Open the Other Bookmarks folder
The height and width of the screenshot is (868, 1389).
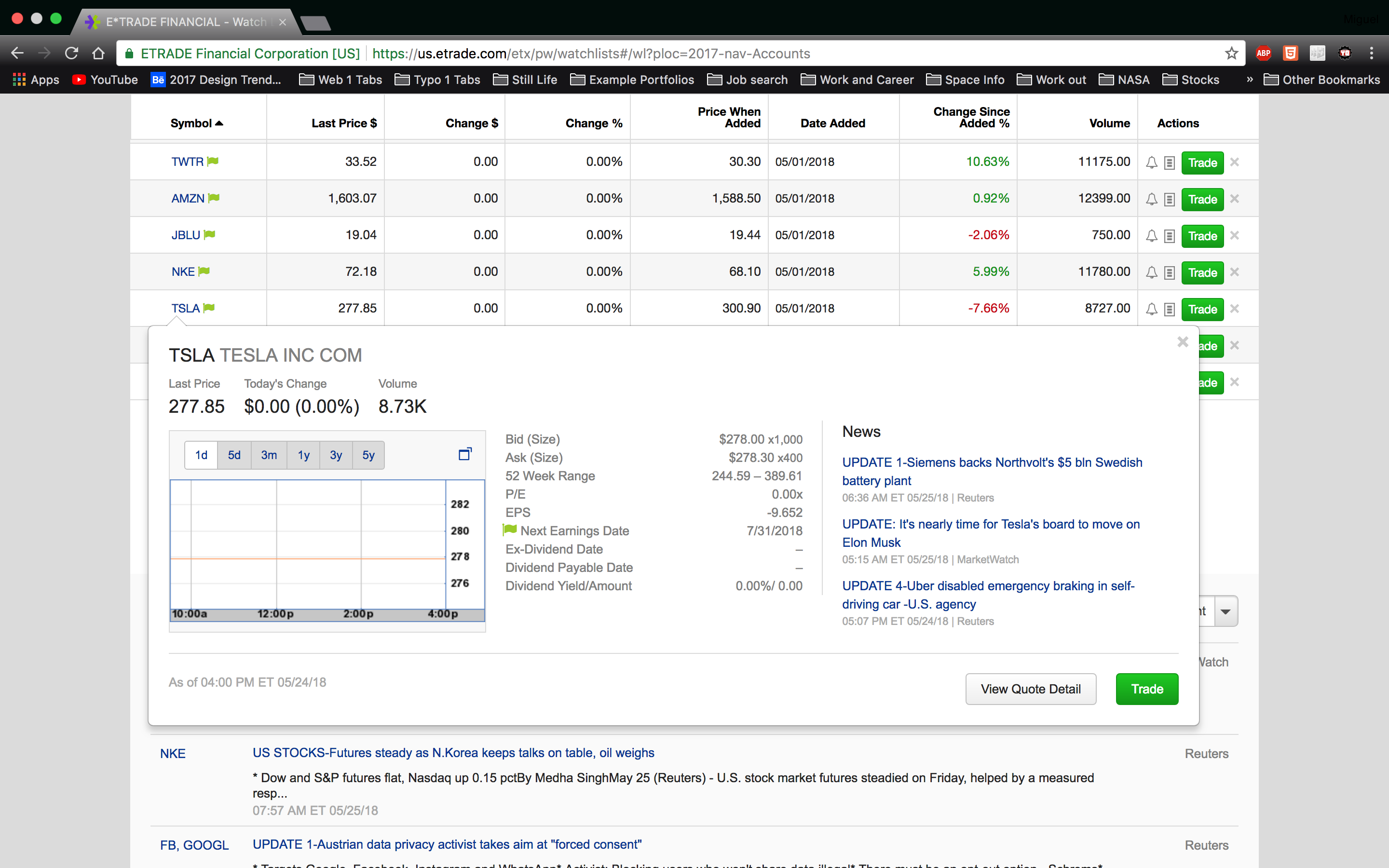(1322, 80)
